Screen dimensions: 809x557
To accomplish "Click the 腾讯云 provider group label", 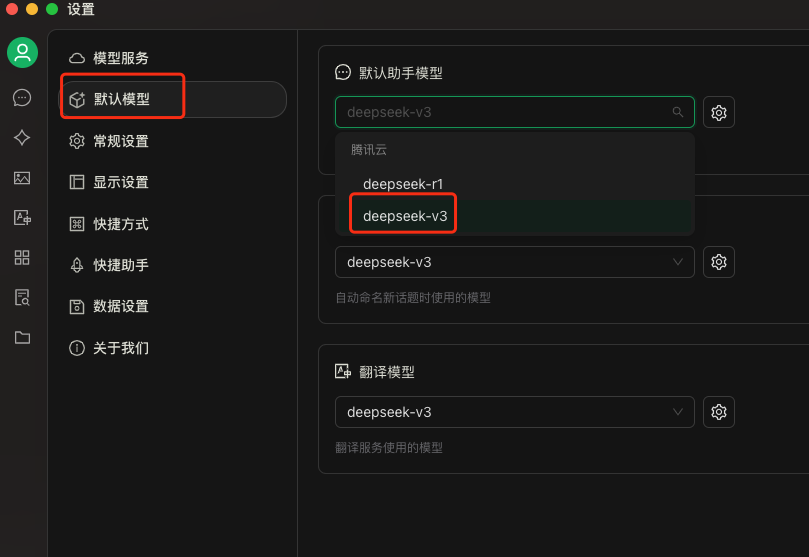I will point(368,150).
